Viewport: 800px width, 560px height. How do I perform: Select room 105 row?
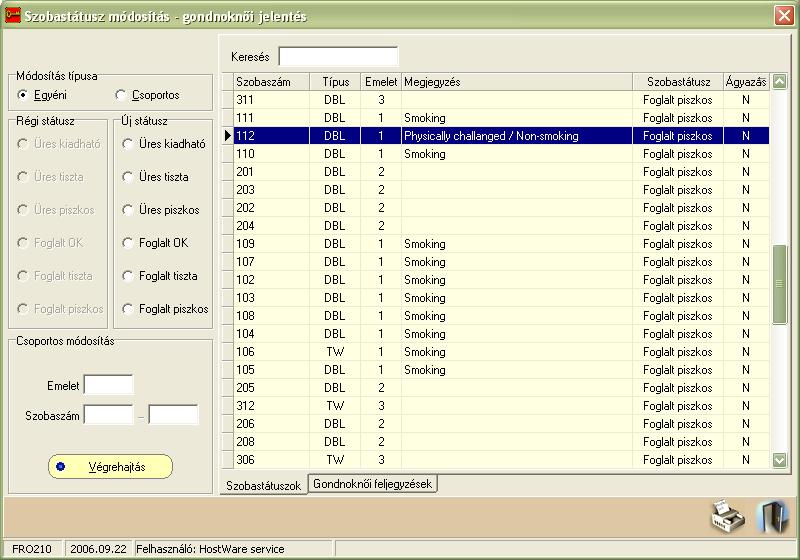501,370
